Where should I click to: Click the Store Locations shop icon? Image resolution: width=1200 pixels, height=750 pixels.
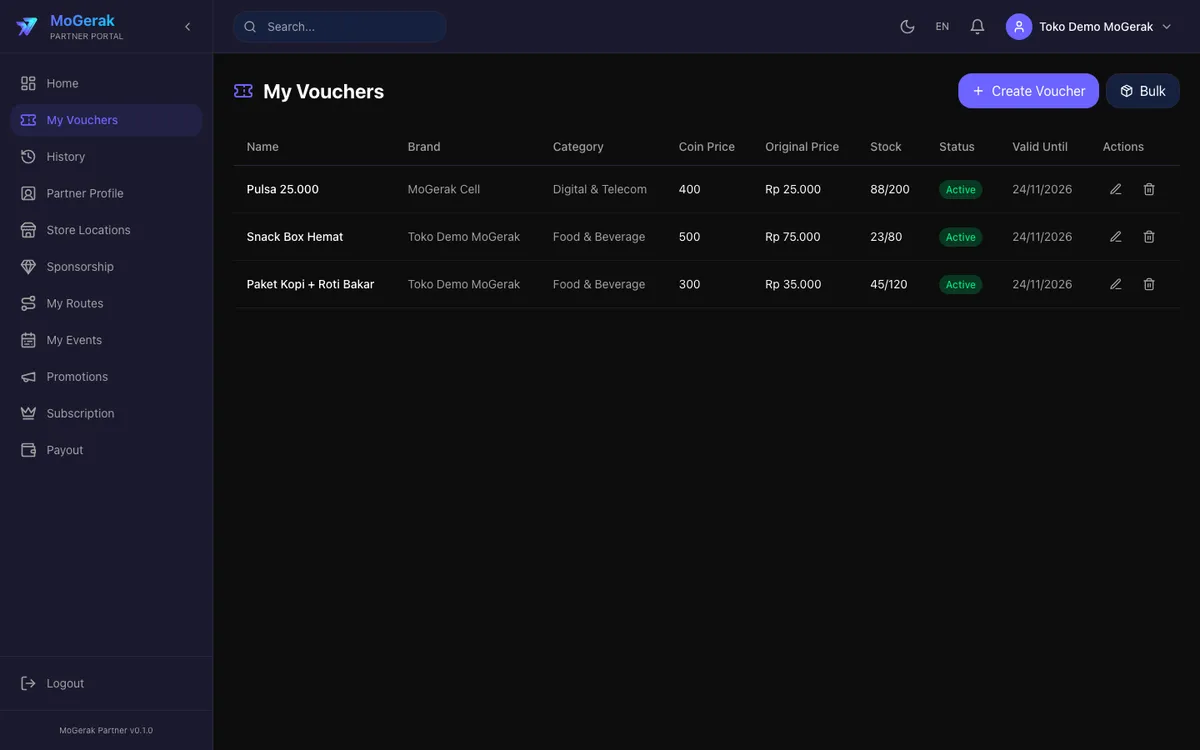(x=28, y=230)
